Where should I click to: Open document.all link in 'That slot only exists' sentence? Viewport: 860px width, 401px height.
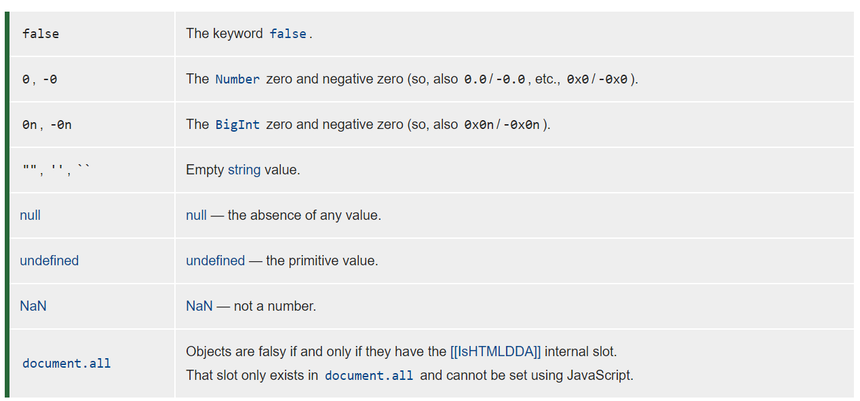[368, 376]
